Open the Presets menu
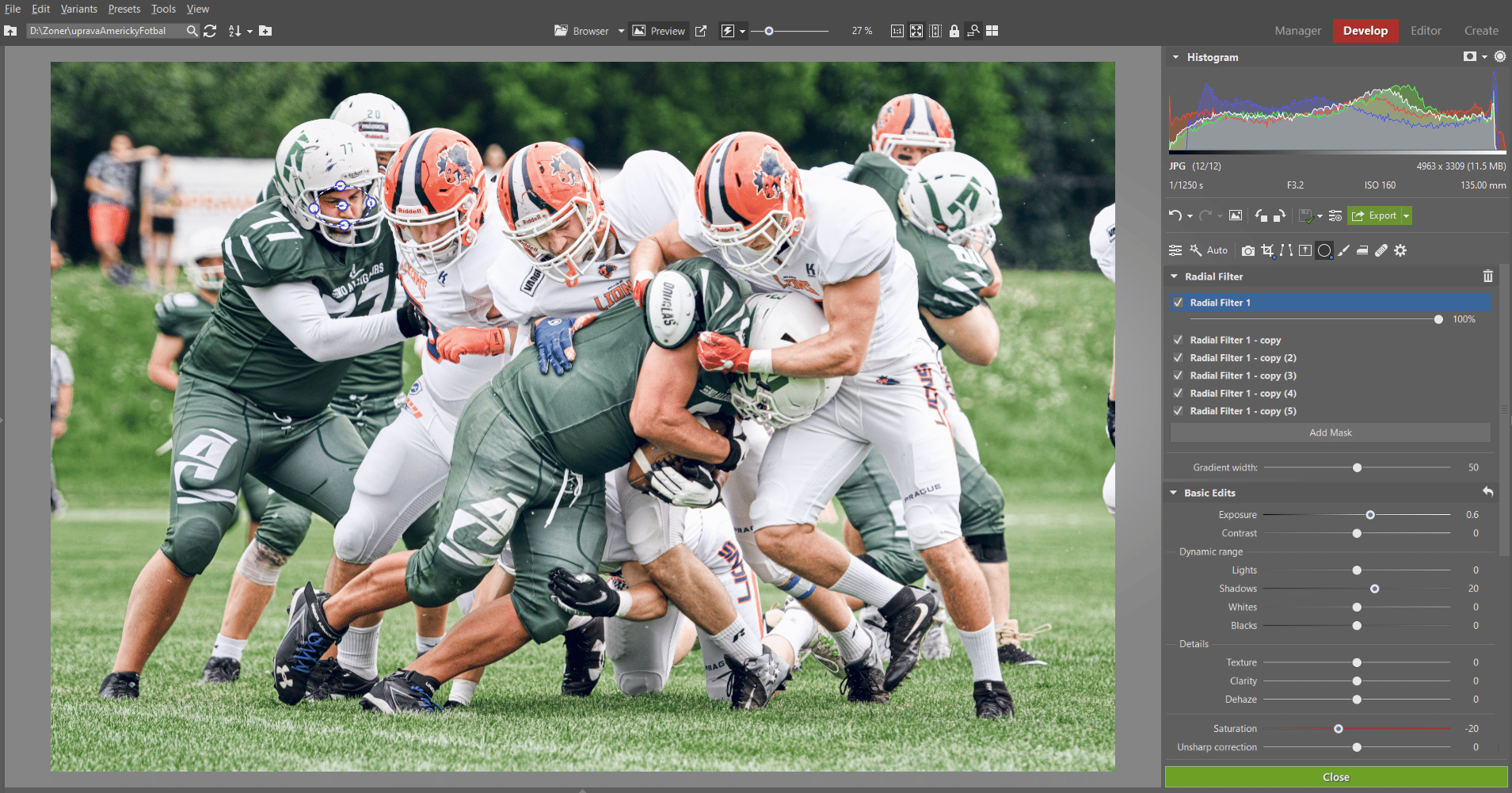Screen dimensions: 1512x793 pyautogui.click(x=124, y=9)
